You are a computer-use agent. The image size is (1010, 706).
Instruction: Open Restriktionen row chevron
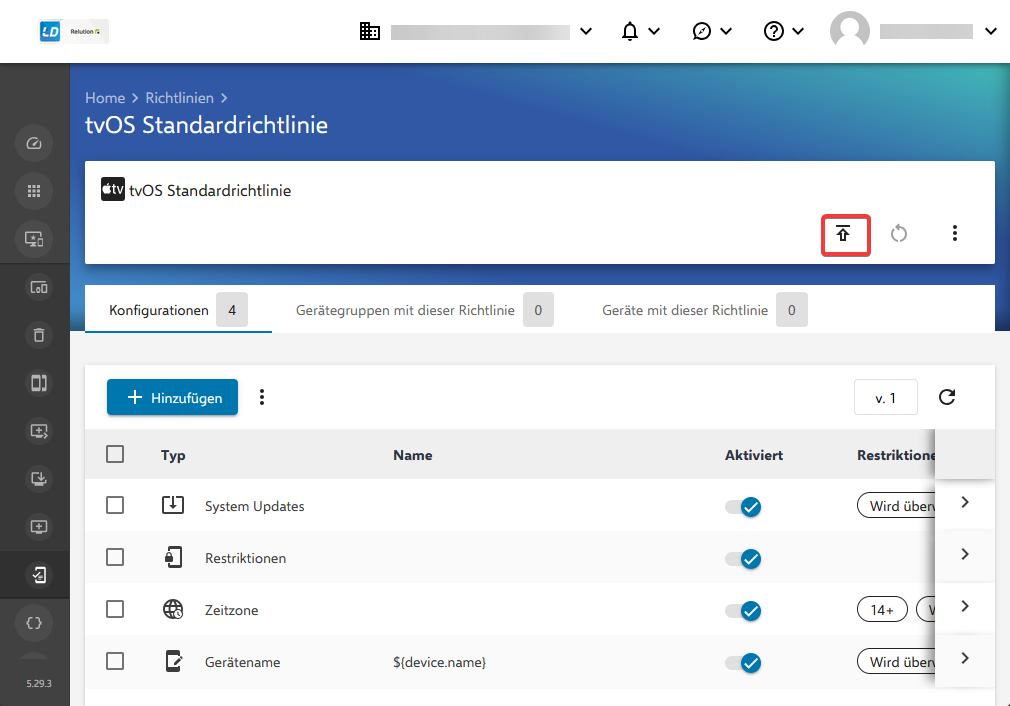(965, 554)
